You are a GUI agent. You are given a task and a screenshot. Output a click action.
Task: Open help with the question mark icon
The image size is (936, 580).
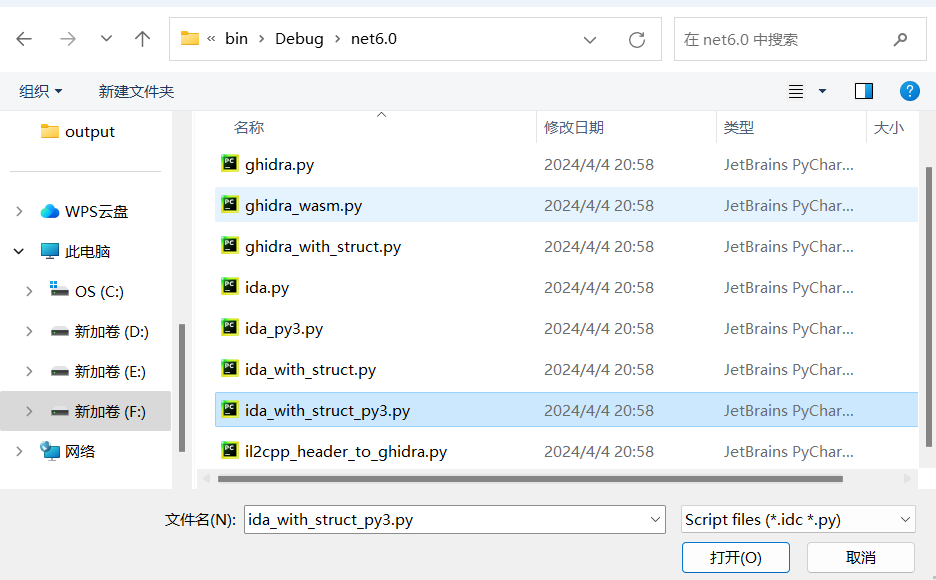click(910, 91)
